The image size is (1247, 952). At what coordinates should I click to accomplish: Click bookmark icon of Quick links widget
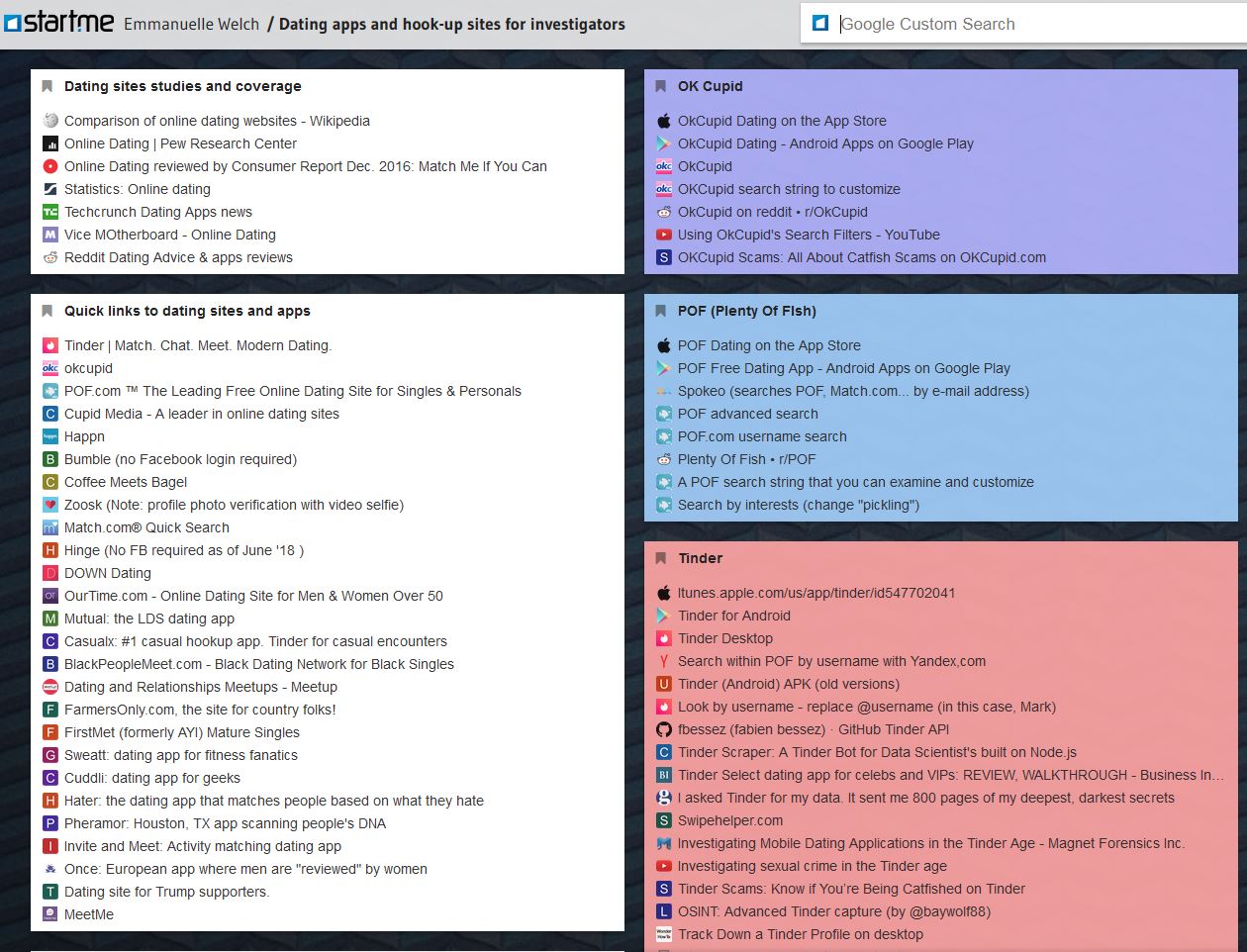click(x=47, y=311)
